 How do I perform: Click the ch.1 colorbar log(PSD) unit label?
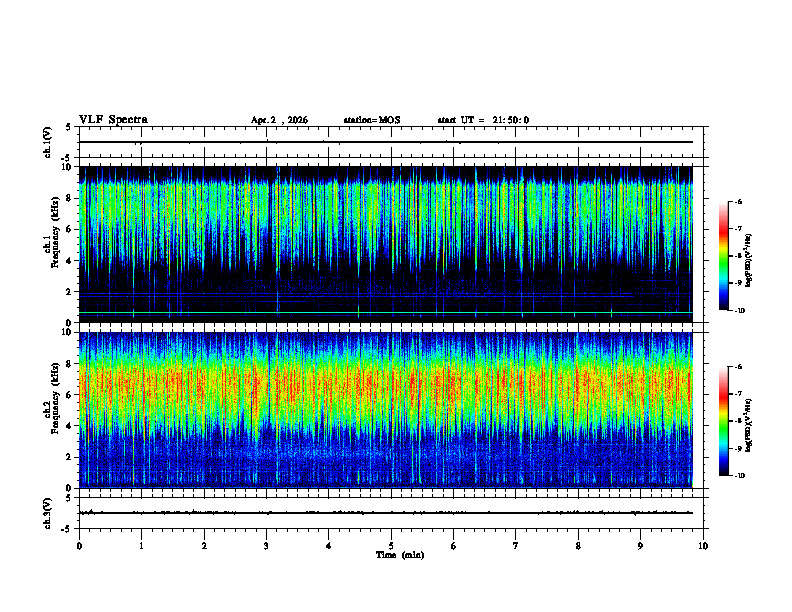pyautogui.click(x=749, y=260)
